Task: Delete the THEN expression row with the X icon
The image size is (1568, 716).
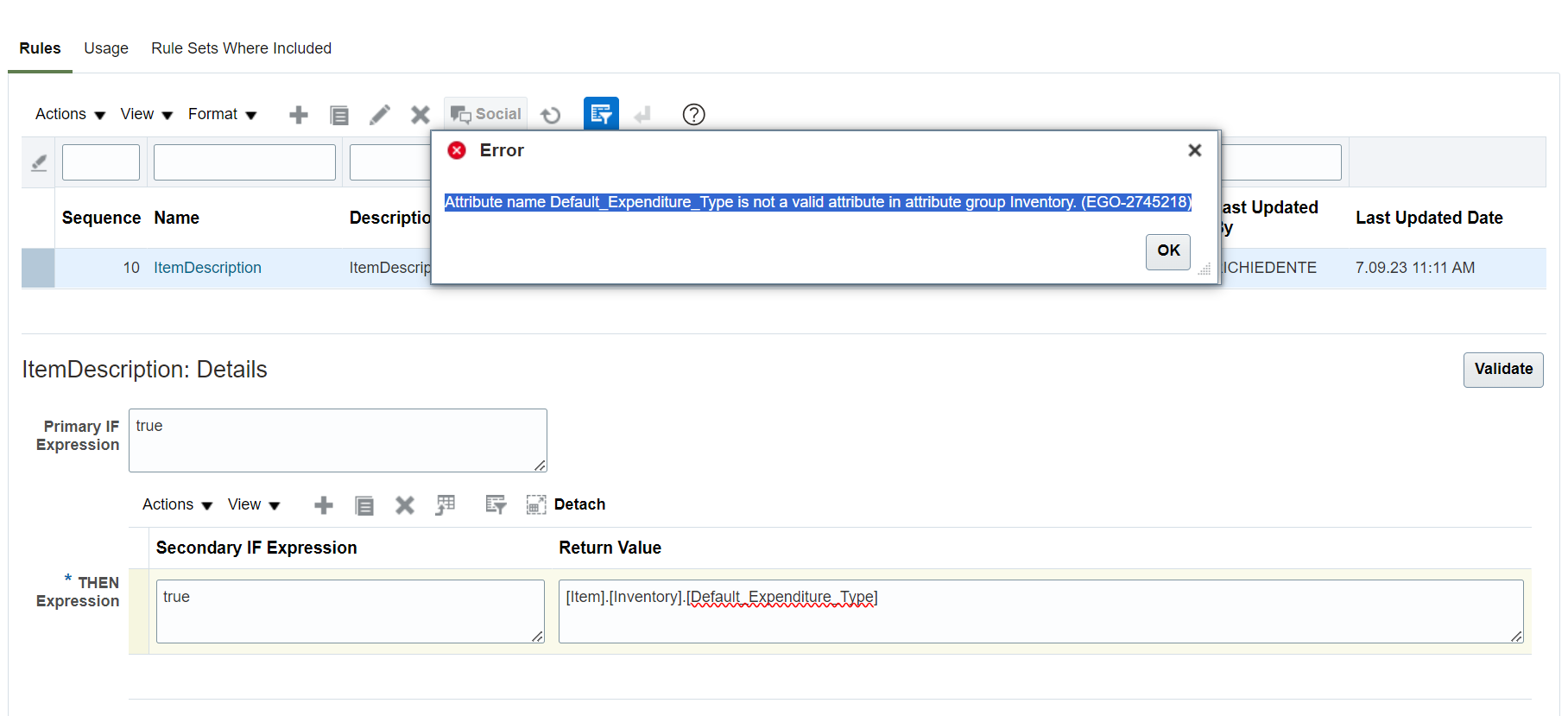Action: 405,505
